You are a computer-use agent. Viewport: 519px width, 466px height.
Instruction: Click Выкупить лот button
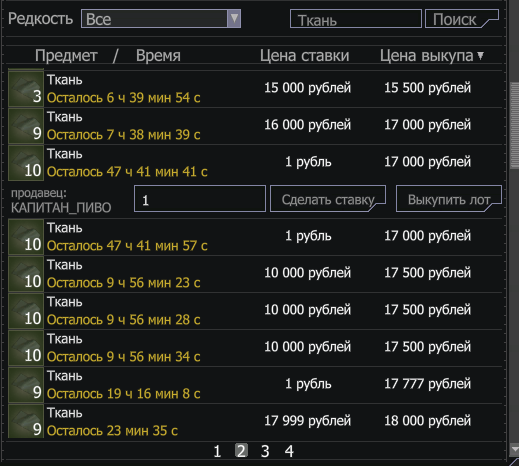[449, 199]
